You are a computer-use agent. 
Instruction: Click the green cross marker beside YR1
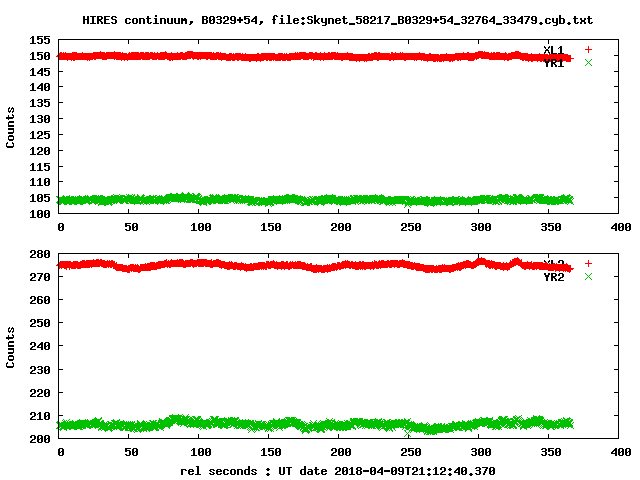[x=588, y=62]
